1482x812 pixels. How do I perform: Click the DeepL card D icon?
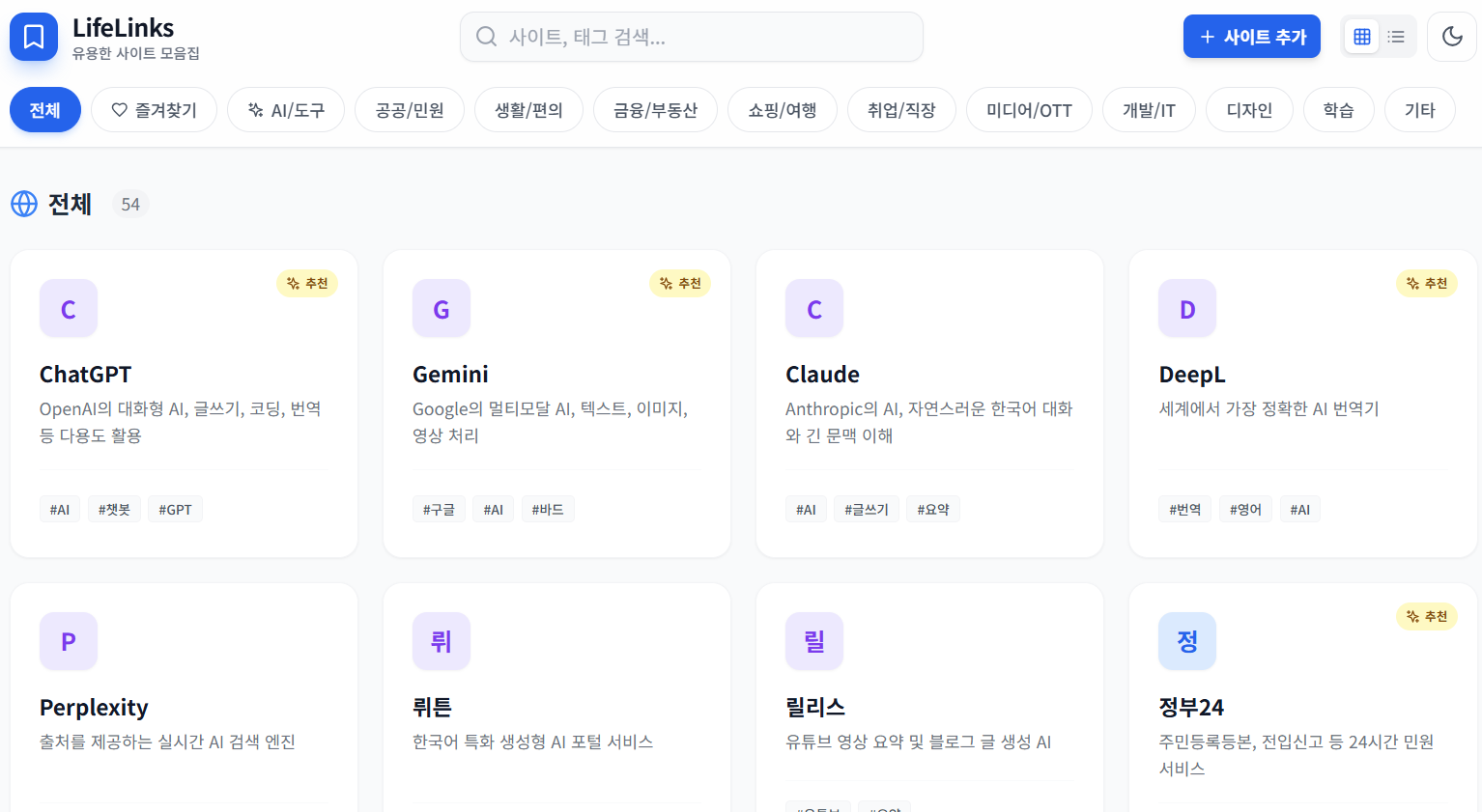(1187, 309)
